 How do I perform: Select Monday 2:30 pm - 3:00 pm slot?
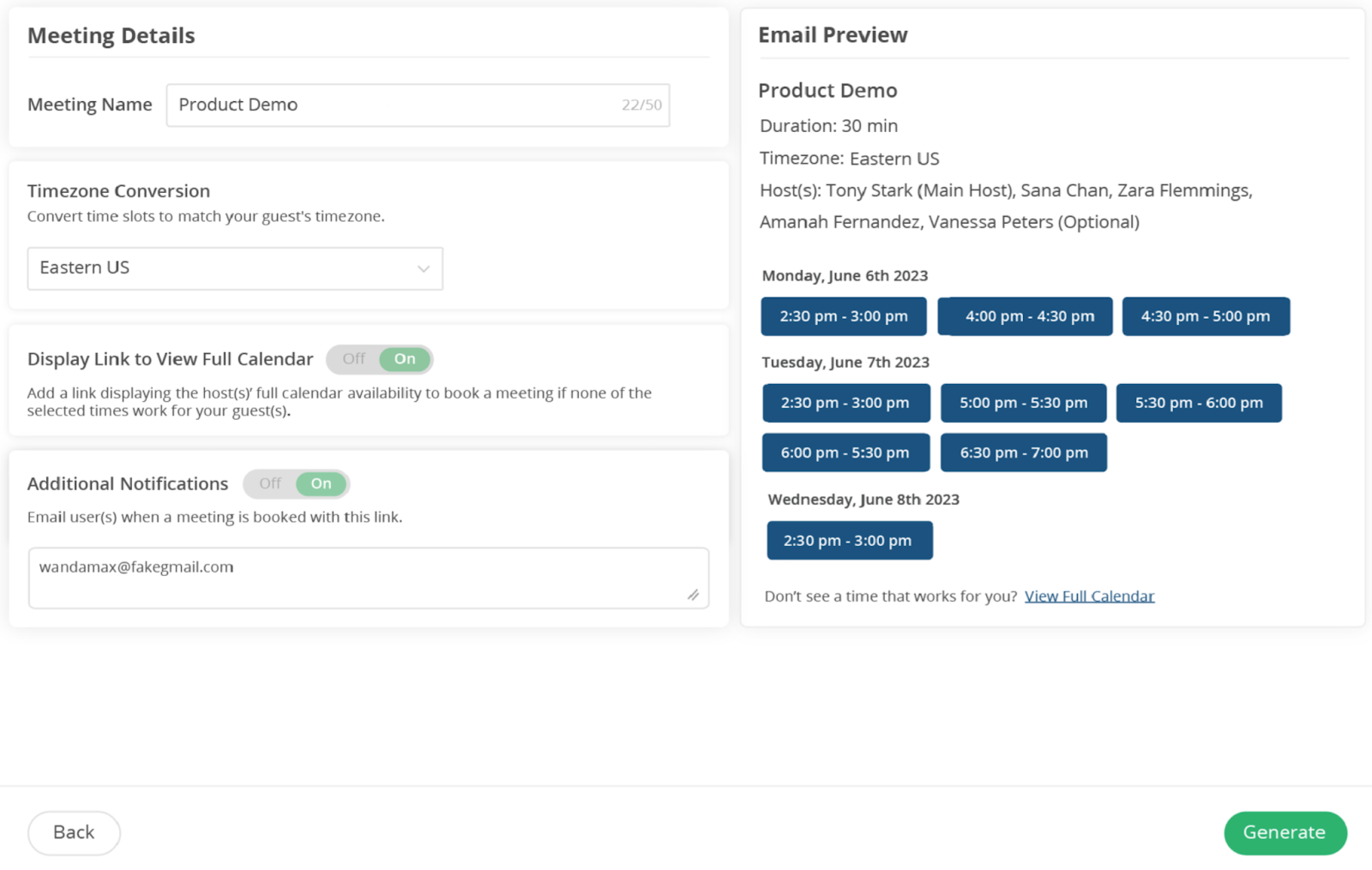tap(843, 316)
